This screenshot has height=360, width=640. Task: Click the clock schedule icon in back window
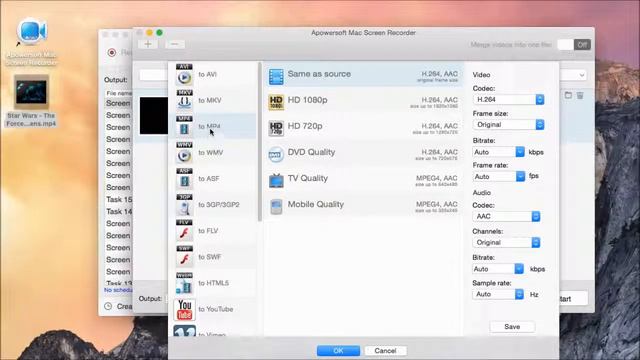pyautogui.click(x=108, y=306)
